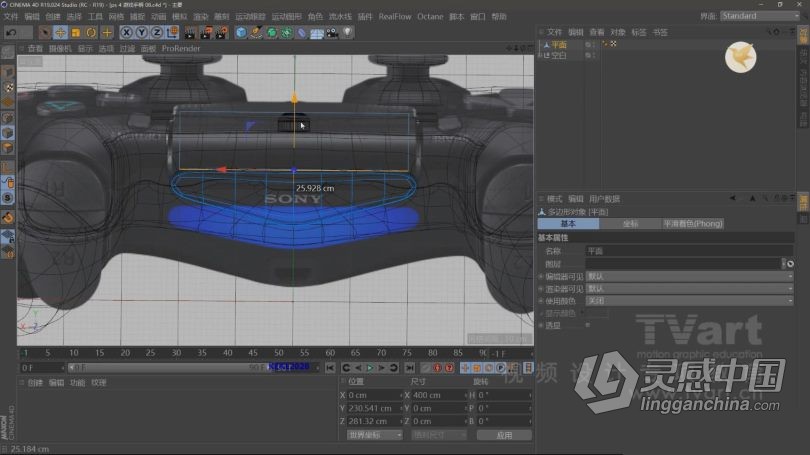Viewport: 810px width, 455px height.
Task: Activate the Rotate tool
Action: pyautogui.click(x=91, y=33)
